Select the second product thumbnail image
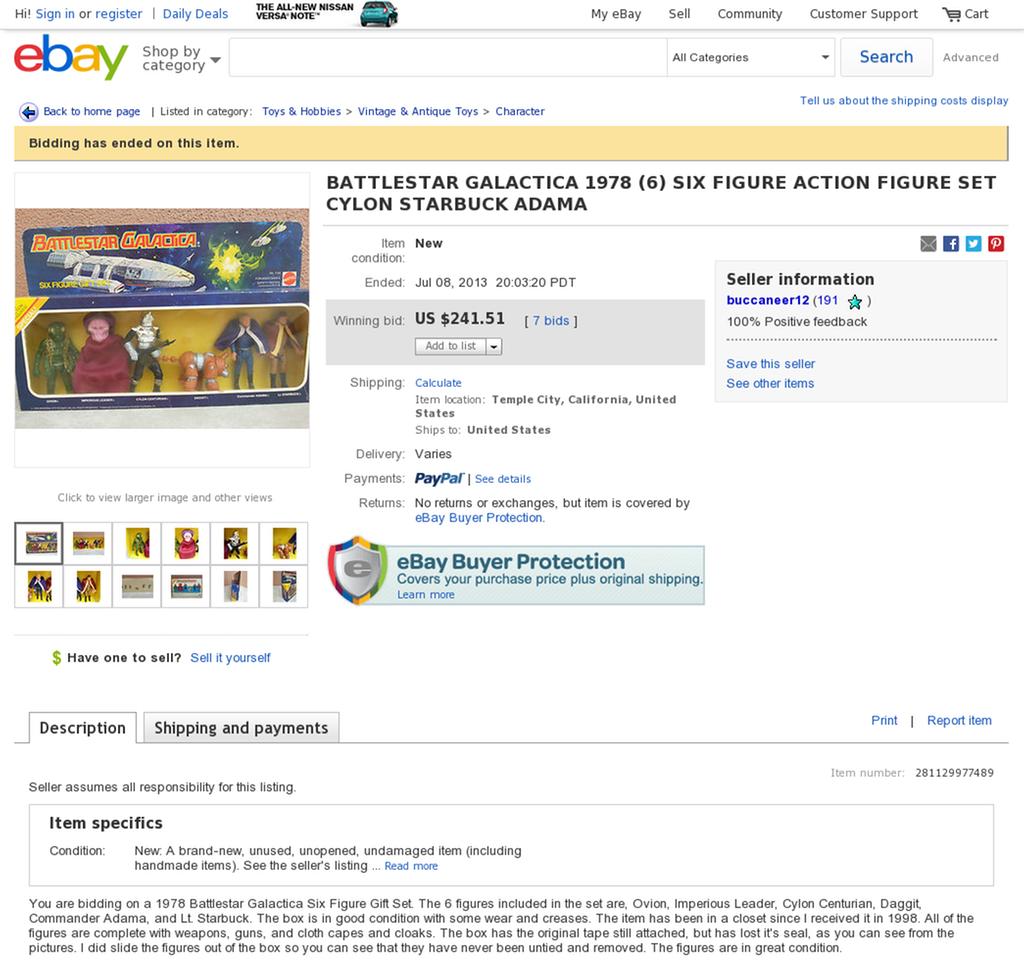Screen dimensions: 1024x974 click(x=88, y=543)
